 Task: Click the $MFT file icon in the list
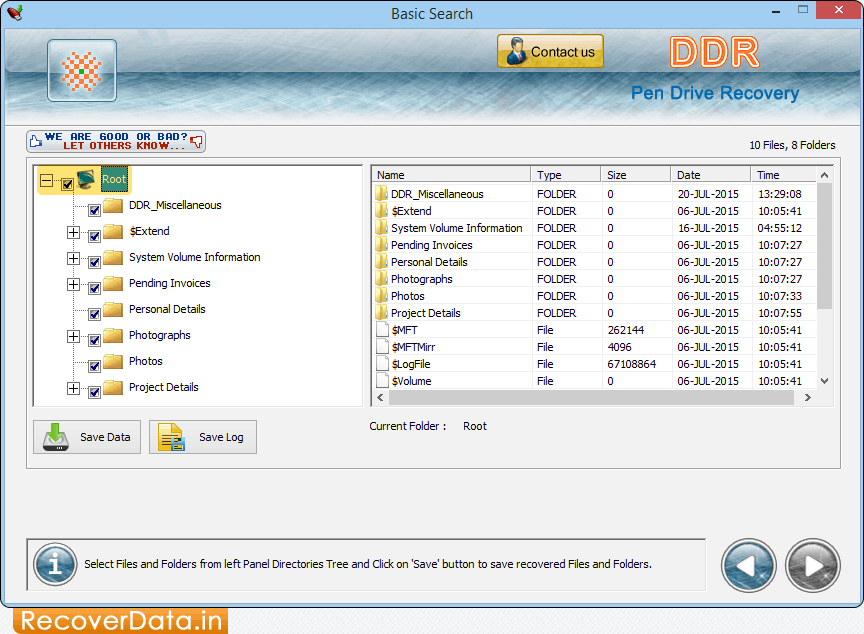point(382,329)
